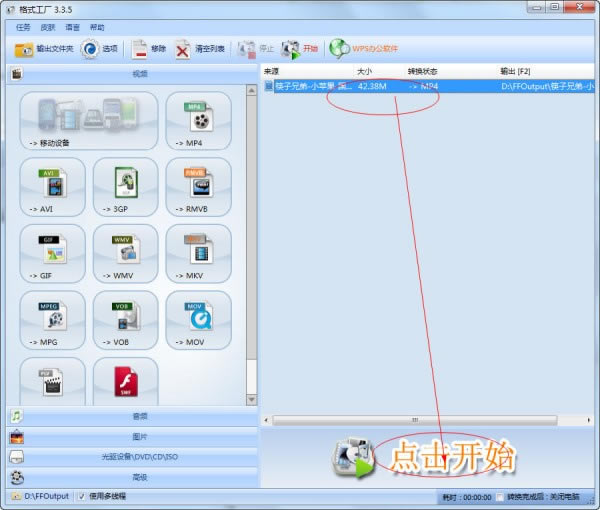Select the 移动设备 mobile device tile

[89, 121]
